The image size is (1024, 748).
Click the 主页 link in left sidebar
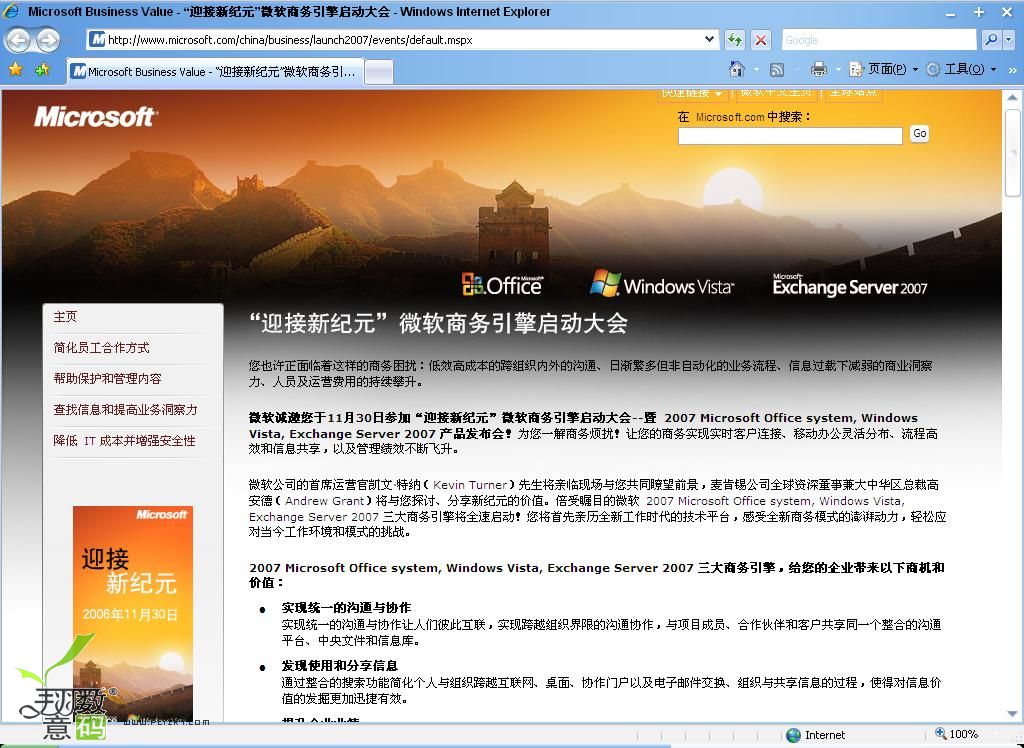pos(65,317)
